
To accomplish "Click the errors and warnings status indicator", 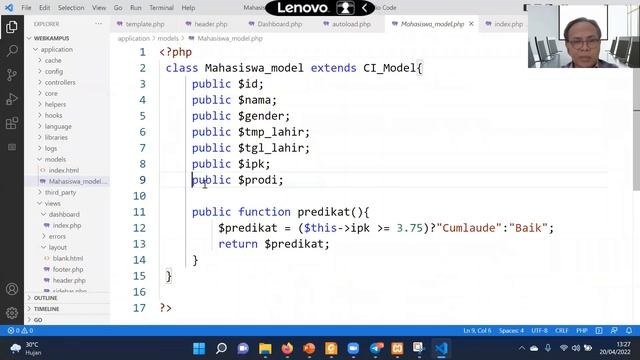I will (x=20, y=331).
